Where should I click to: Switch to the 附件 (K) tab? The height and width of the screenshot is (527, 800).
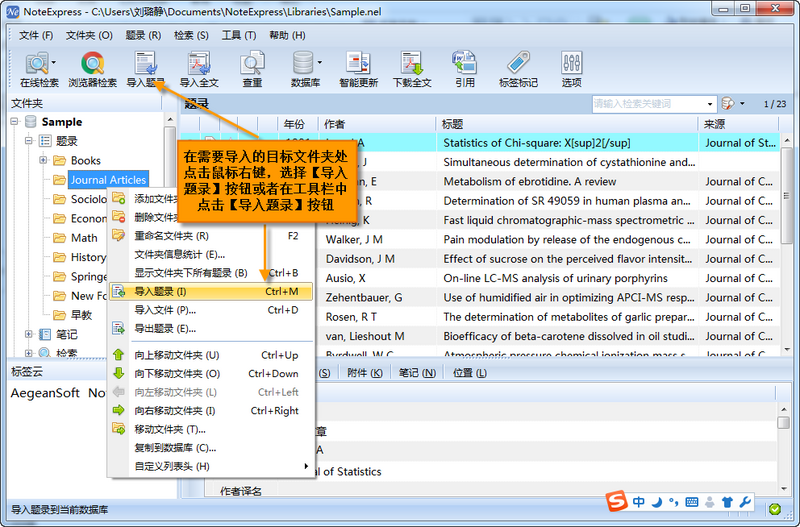tap(364, 373)
